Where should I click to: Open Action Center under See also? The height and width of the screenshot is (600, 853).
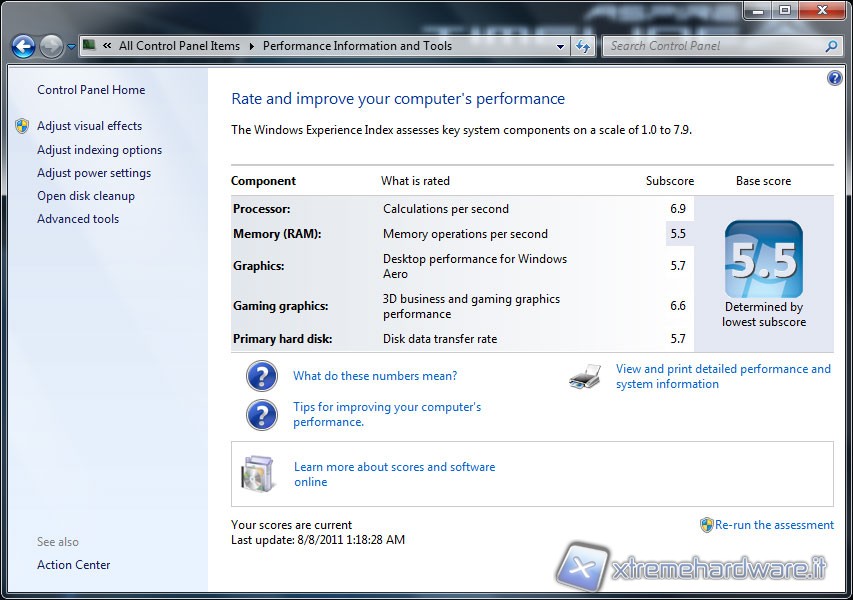pyautogui.click(x=74, y=565)
